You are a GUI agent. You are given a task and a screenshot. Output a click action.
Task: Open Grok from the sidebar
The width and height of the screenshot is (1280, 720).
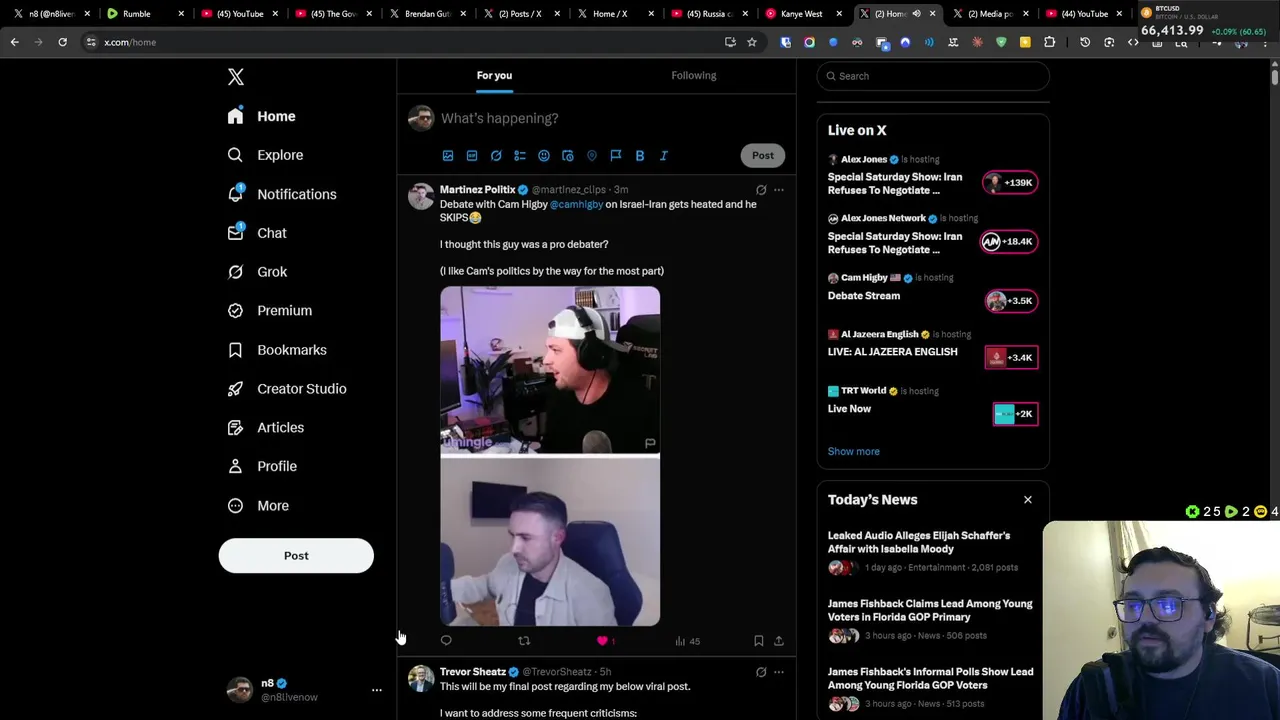tap(257, 272)
